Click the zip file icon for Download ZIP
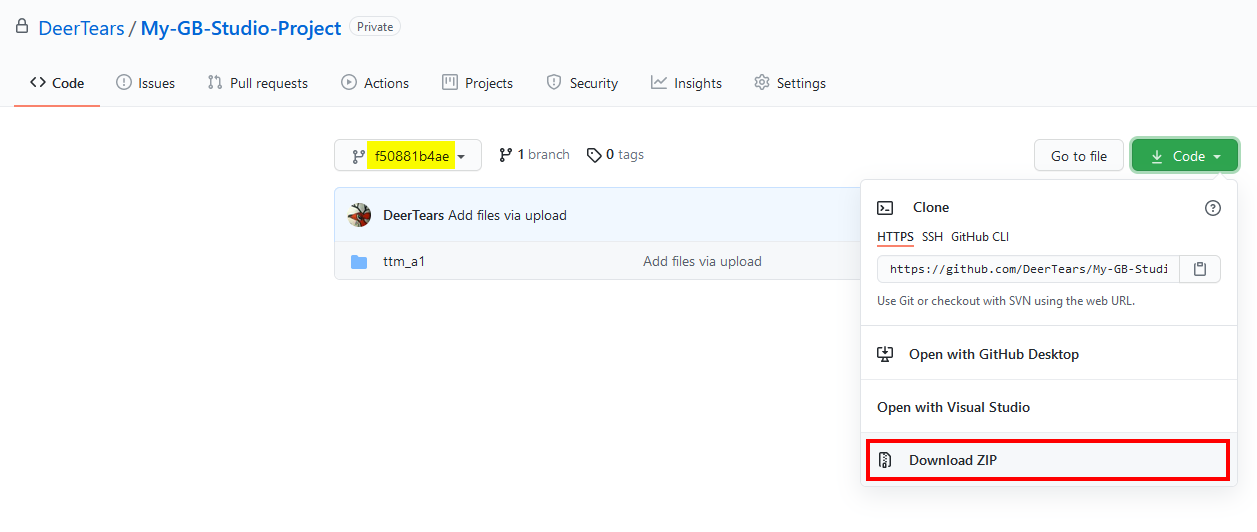Image resolution: width=1257 pixels, height=532 pixels. point(885,461)
